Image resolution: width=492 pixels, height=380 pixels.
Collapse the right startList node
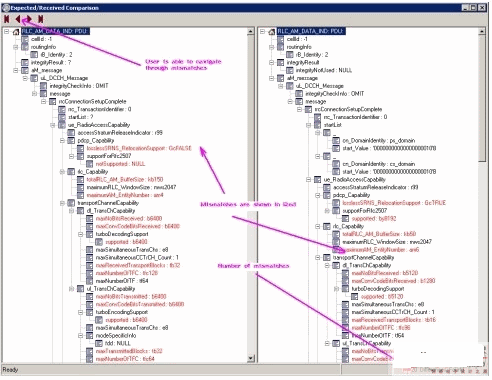[x=309, y=125]
